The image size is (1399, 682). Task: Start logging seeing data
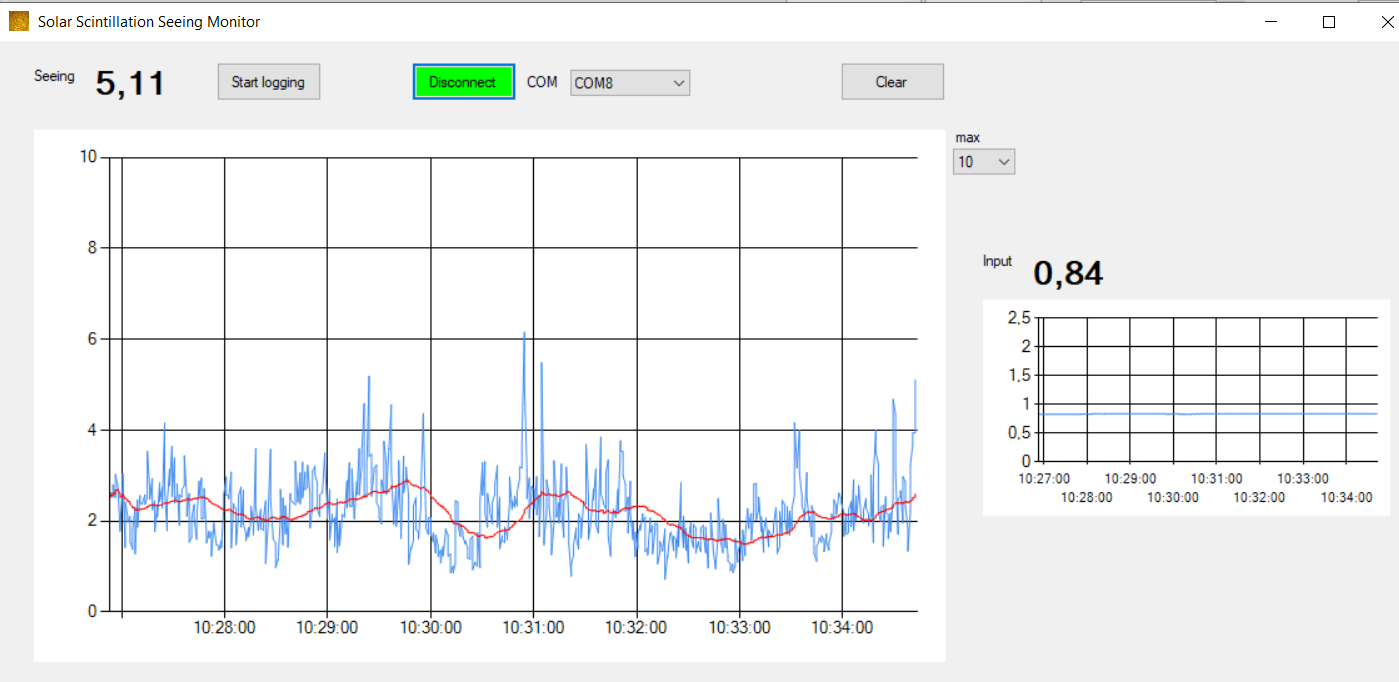268,82
